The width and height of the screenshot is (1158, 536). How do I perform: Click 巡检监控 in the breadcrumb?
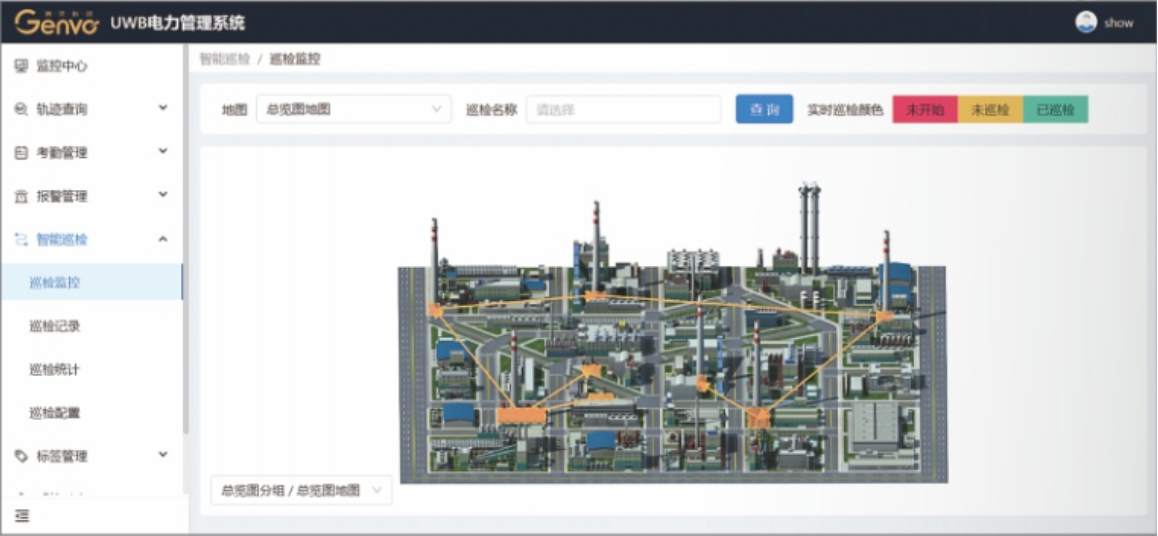295,59
